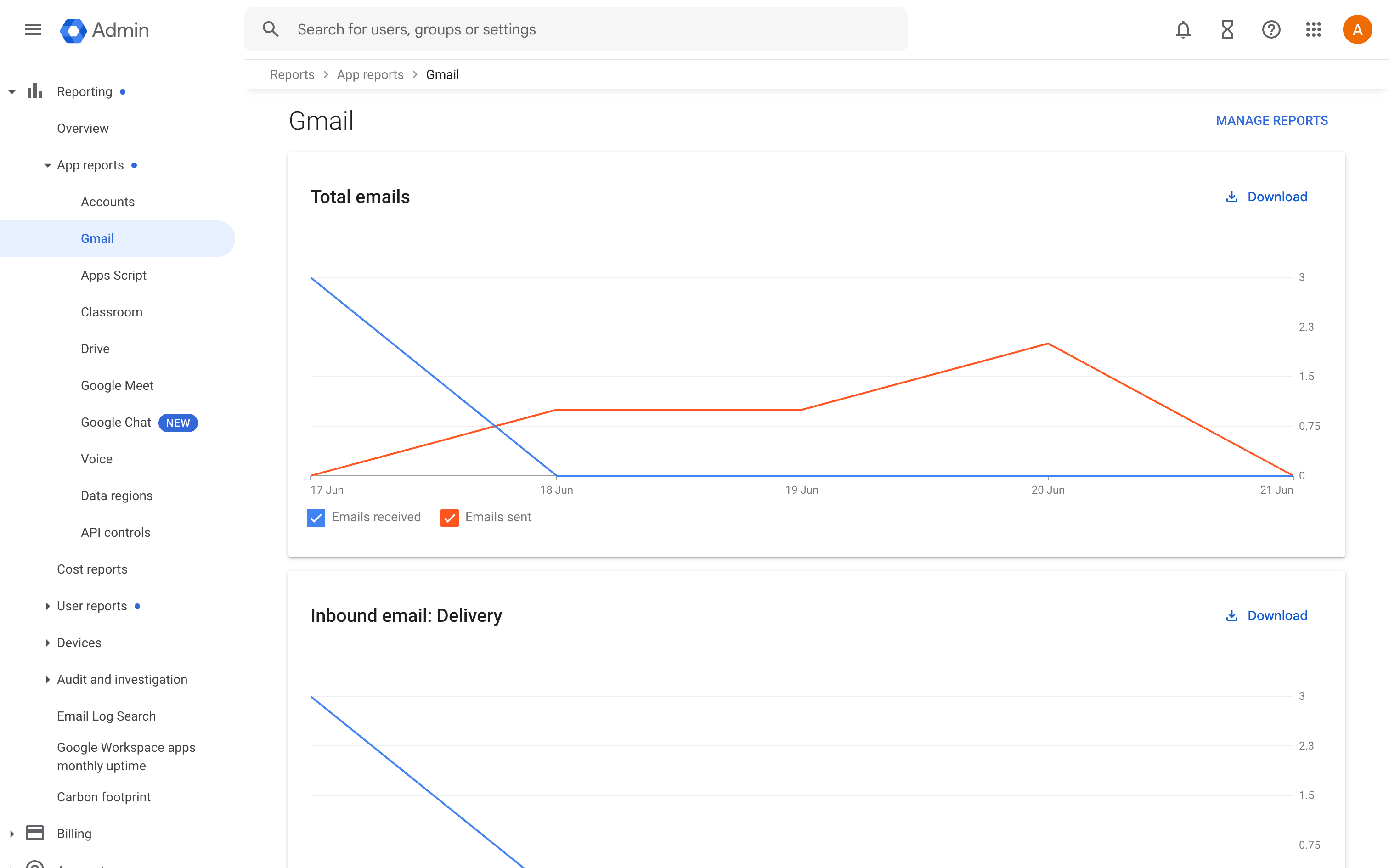The image size is (1389, 868).
Task: Uncheck the Emails received checkbox
Action: (x=316, y=517)
